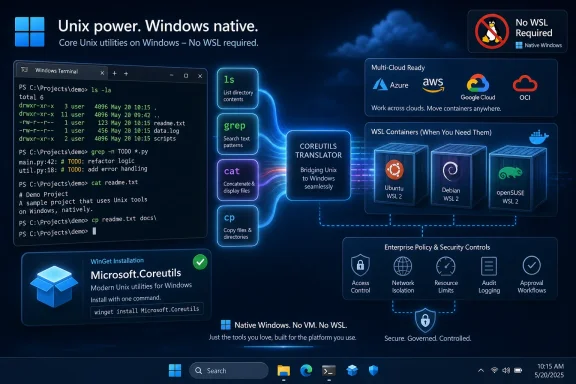This screenshot has height=384, width=576.
Task: Click the Coreutils Translator box
Action: click(318, 165)
